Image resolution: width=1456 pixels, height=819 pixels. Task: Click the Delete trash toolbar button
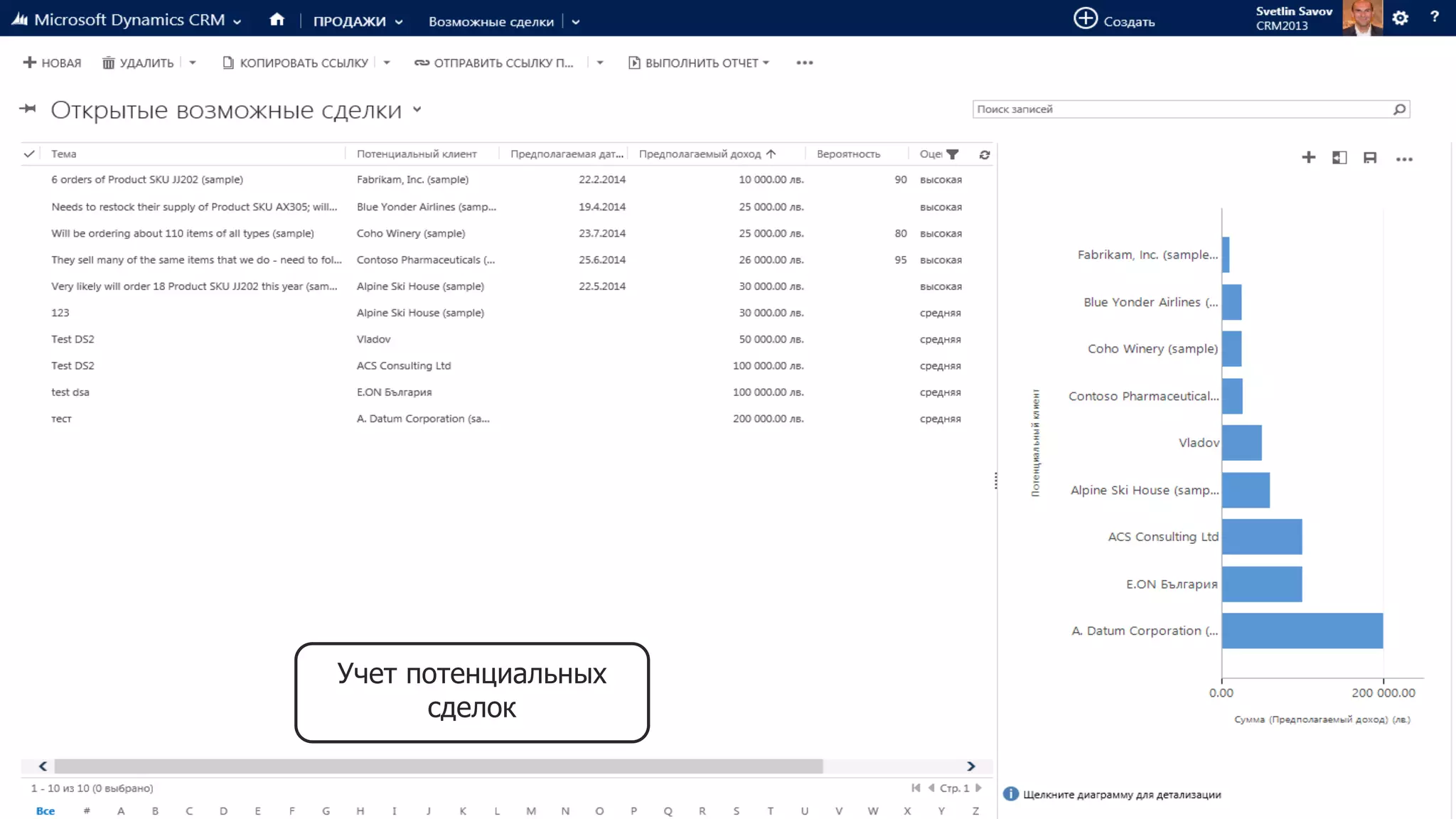(138, 63)
